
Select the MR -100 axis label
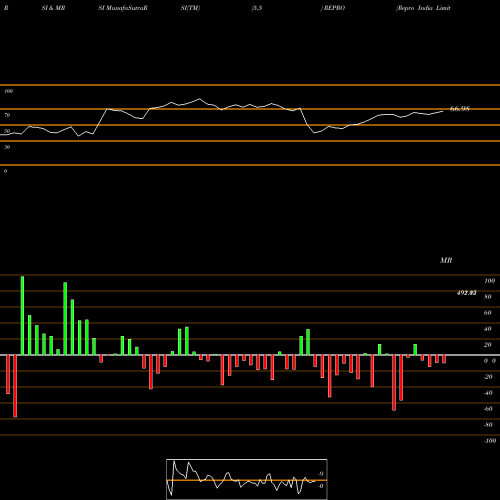point(490,441)
